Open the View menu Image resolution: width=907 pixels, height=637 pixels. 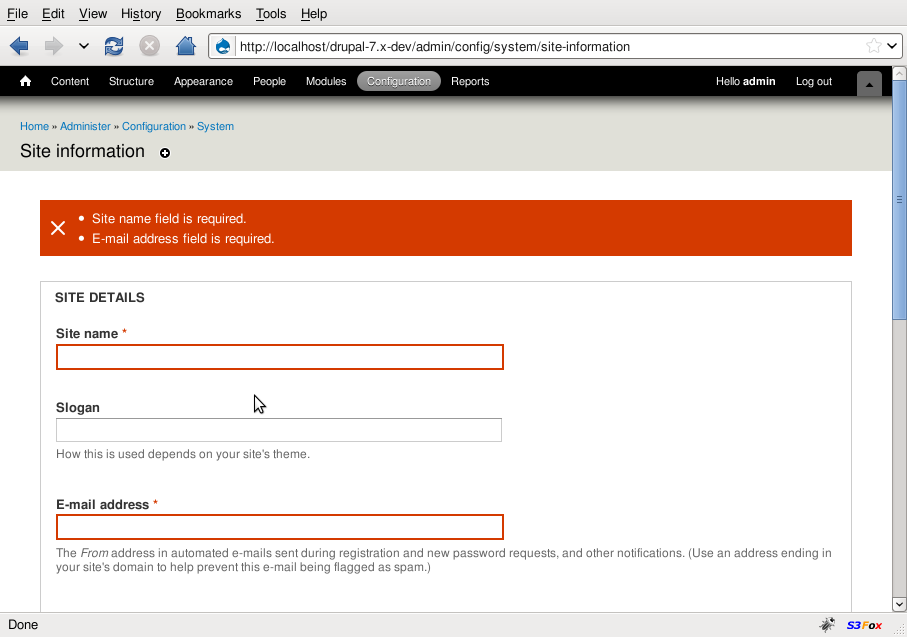93,13
